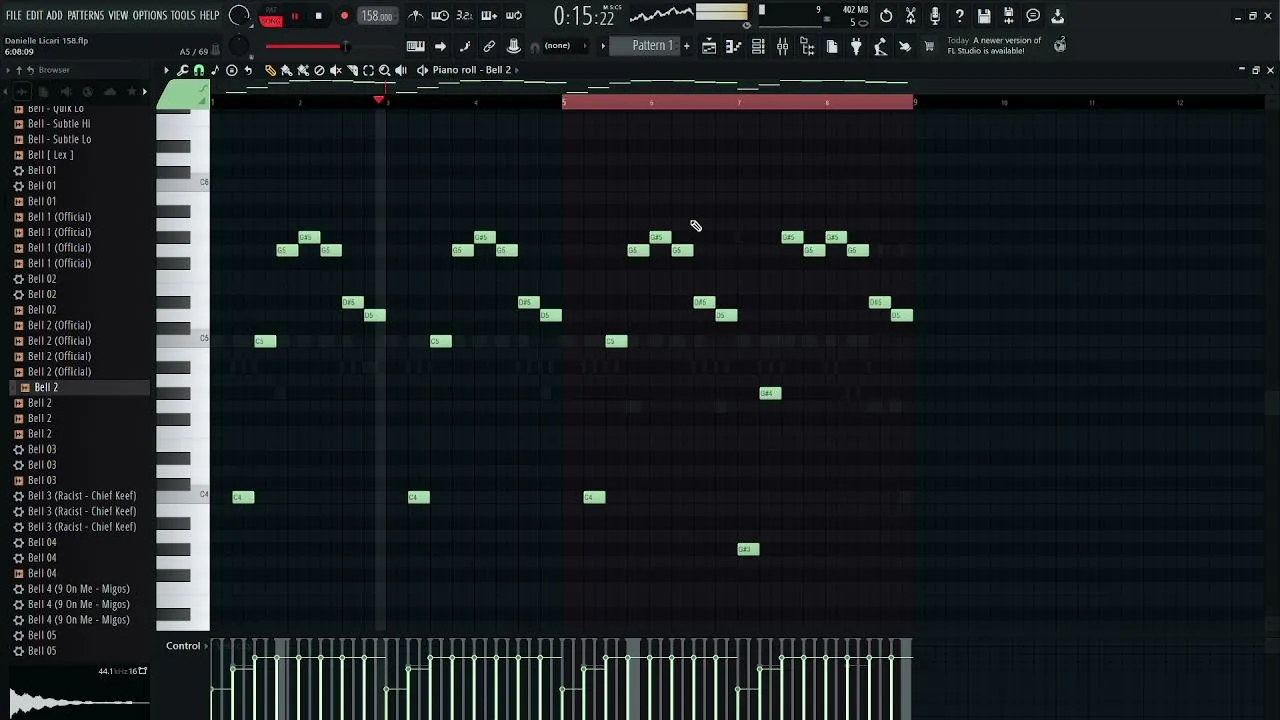Toggle the metronome icon
The height and width of the screenshot is (720, 1280).
416,16
